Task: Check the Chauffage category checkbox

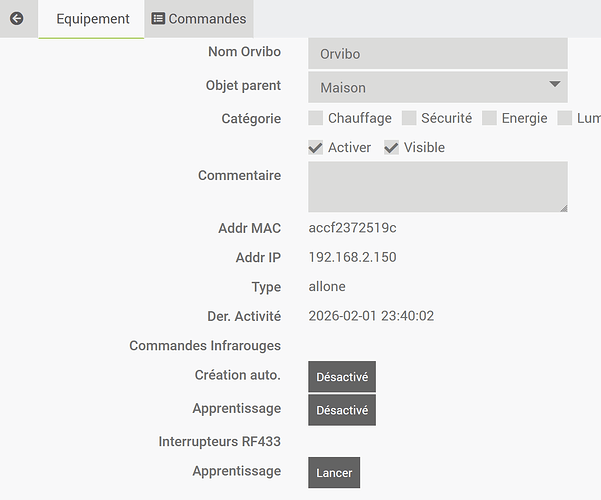Action: (x=316, y=118)
